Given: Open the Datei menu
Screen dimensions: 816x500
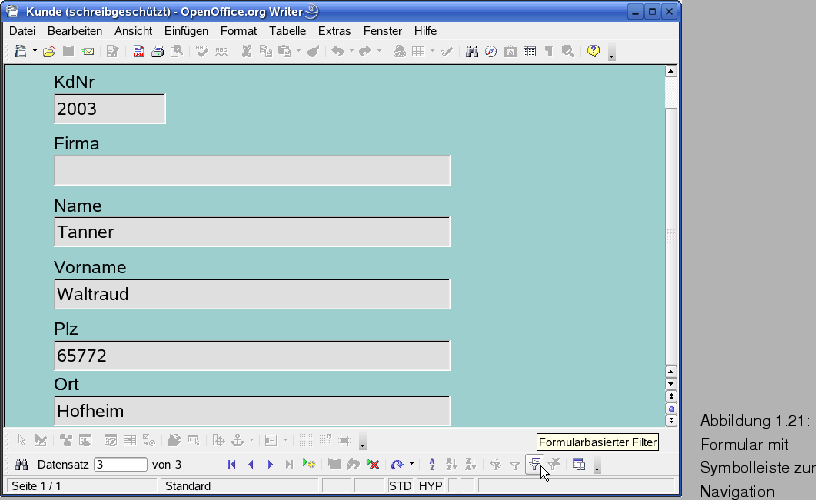Looking at the screenshot, I should tap(22, 31).
